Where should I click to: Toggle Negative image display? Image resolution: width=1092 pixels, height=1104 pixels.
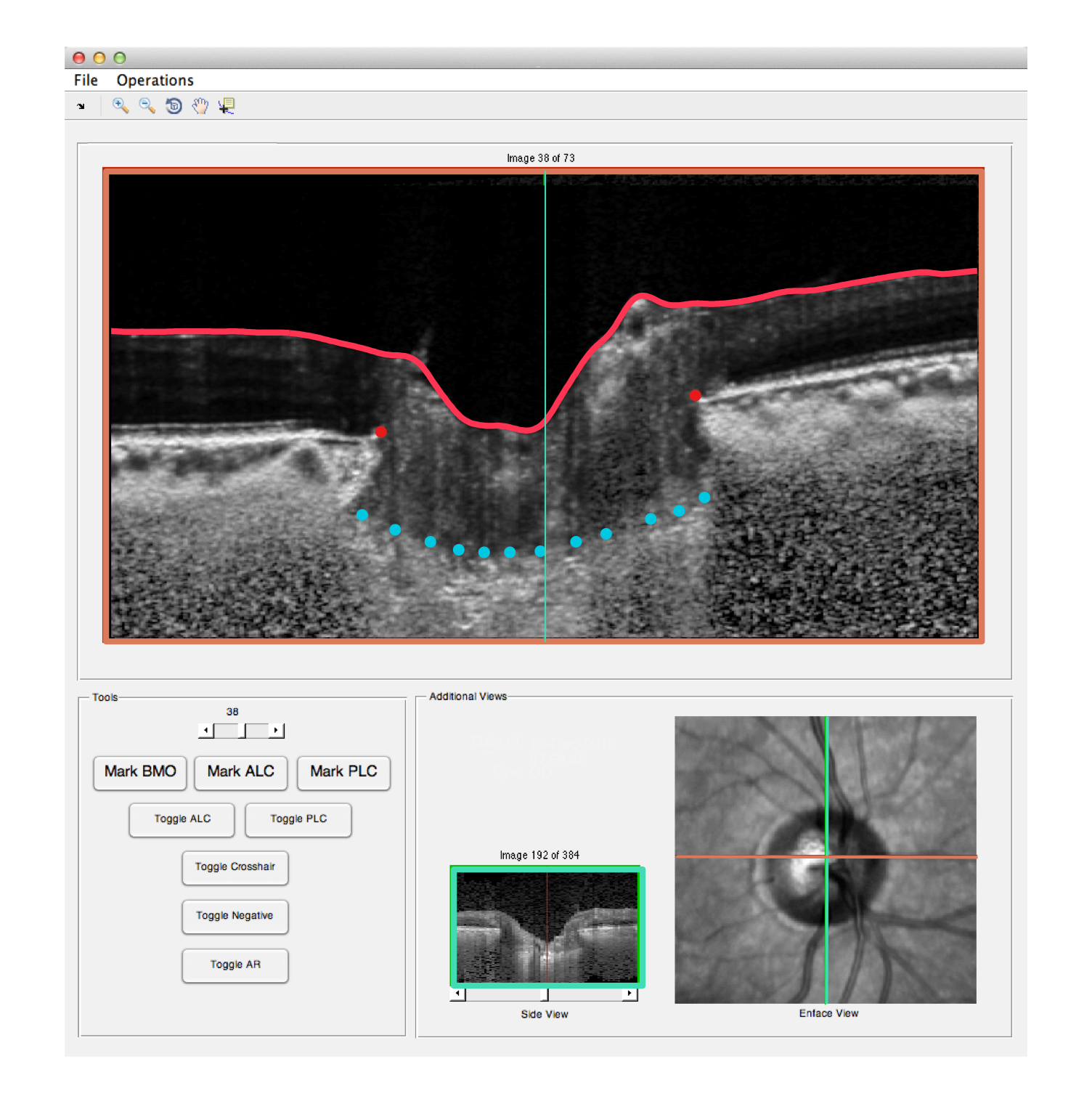pos(235,916)
